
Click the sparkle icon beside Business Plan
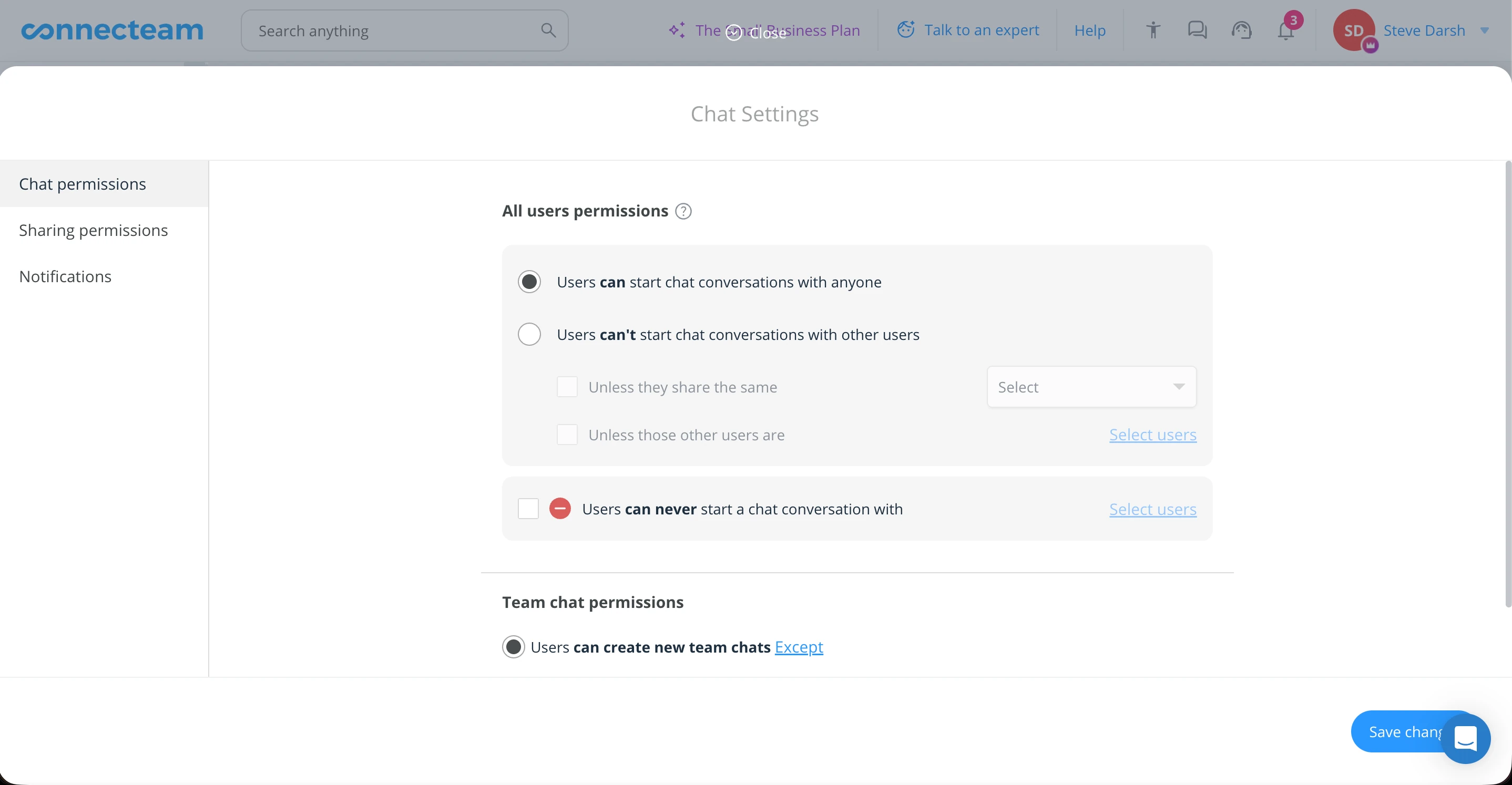click(677, 30)
